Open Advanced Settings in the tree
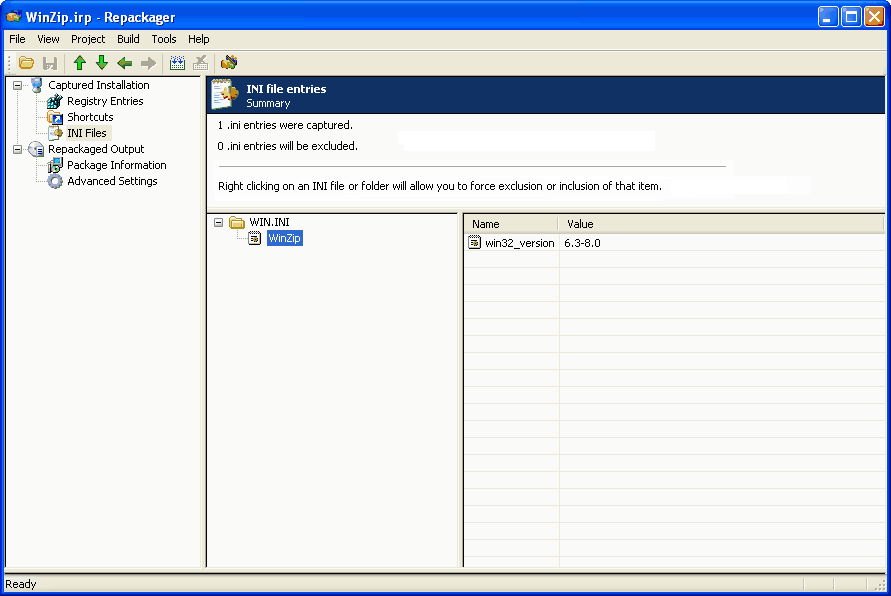The width and height of the screenshot is (891, 596). pyautogui.click(x=112, y=181)
